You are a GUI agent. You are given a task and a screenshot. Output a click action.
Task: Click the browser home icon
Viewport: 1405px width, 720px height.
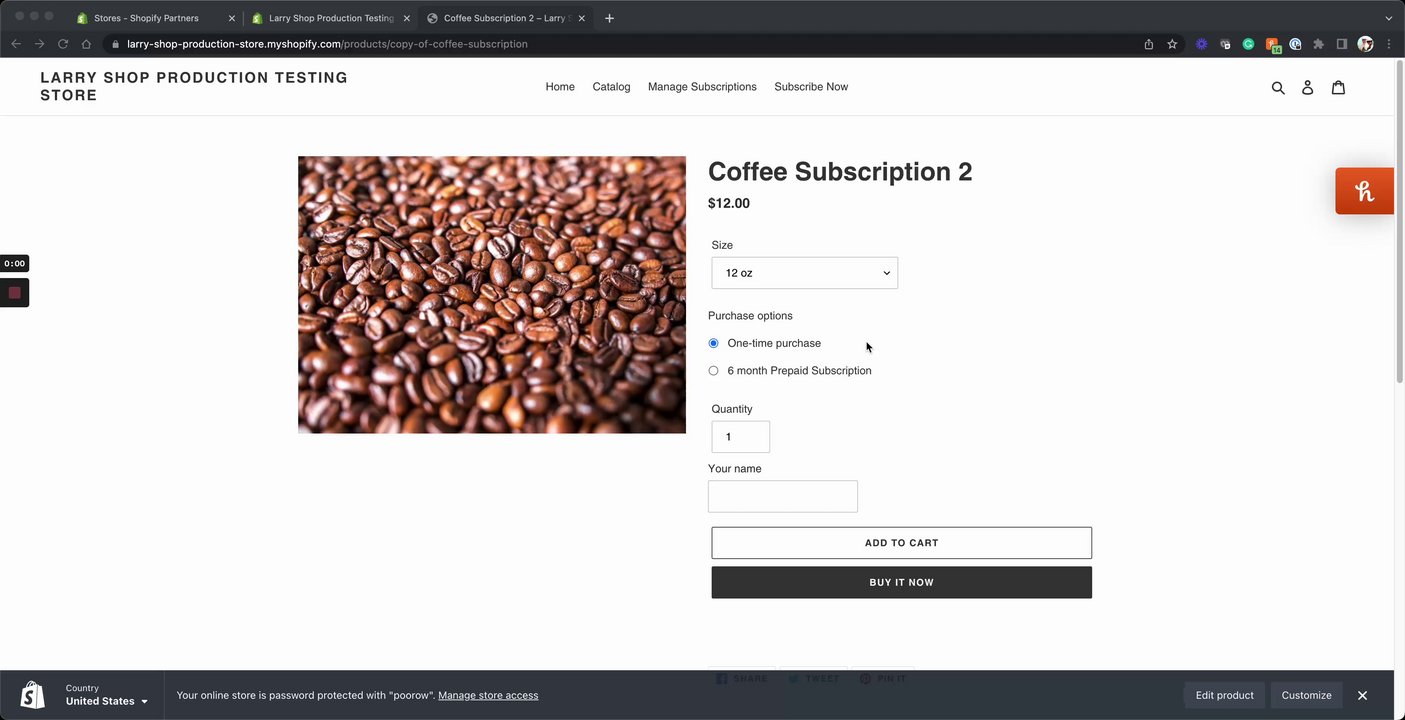tap(86, 44)
